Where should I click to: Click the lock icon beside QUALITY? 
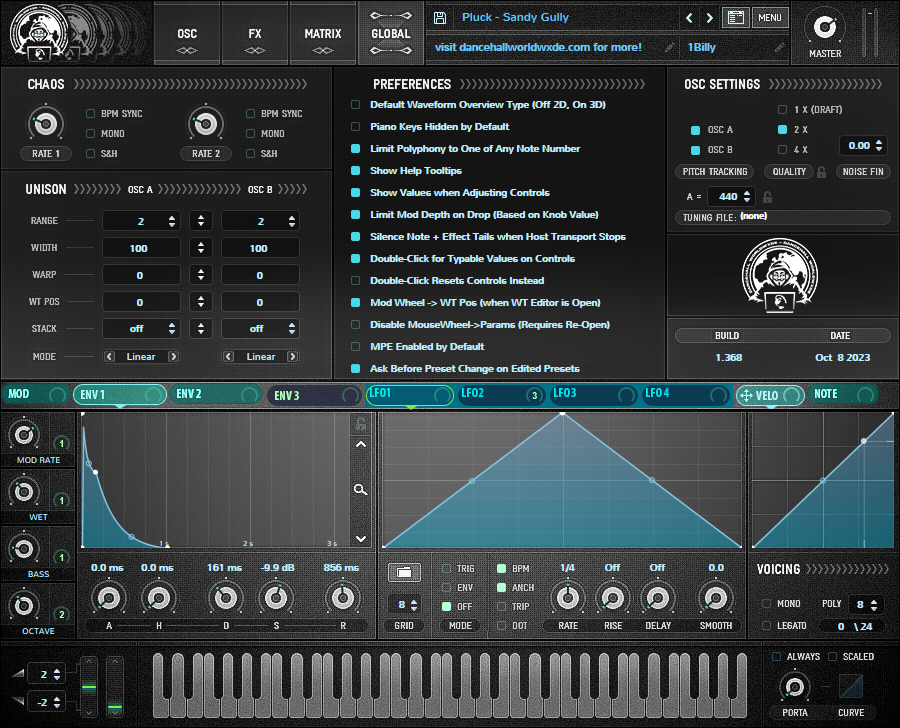[821, 172]
